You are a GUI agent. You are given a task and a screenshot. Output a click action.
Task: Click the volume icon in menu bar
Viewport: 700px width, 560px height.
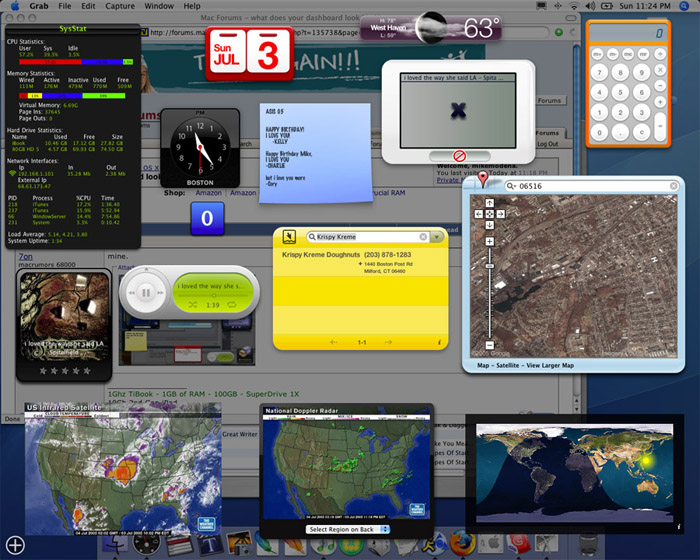pyautogui.click(x=590, y=6)
